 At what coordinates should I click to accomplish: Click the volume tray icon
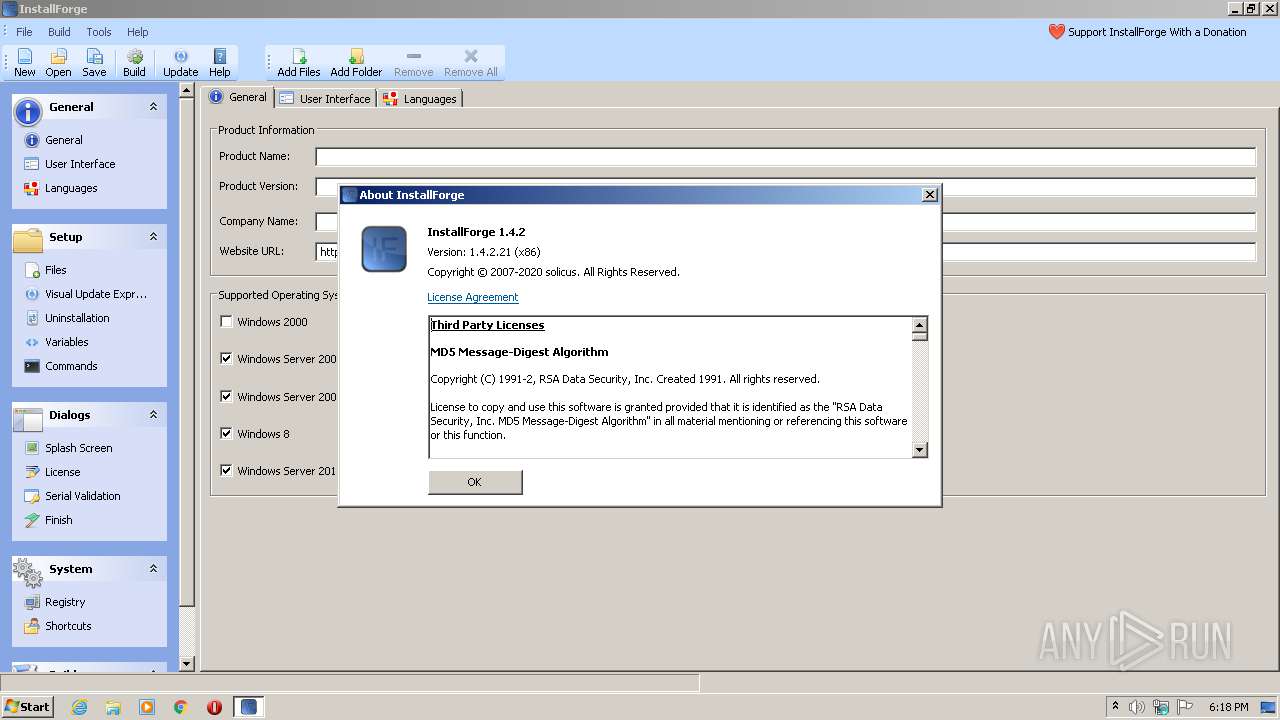point(1137,707)
